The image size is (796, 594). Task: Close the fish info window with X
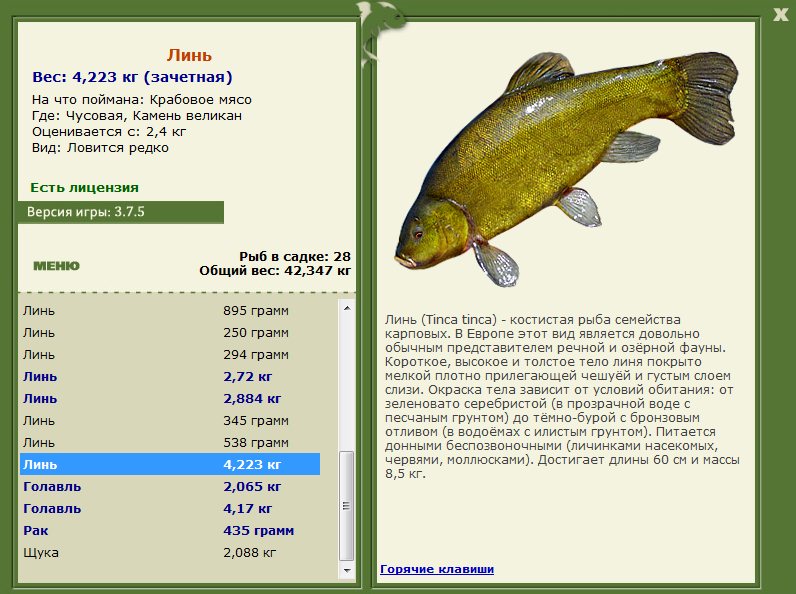780,14
